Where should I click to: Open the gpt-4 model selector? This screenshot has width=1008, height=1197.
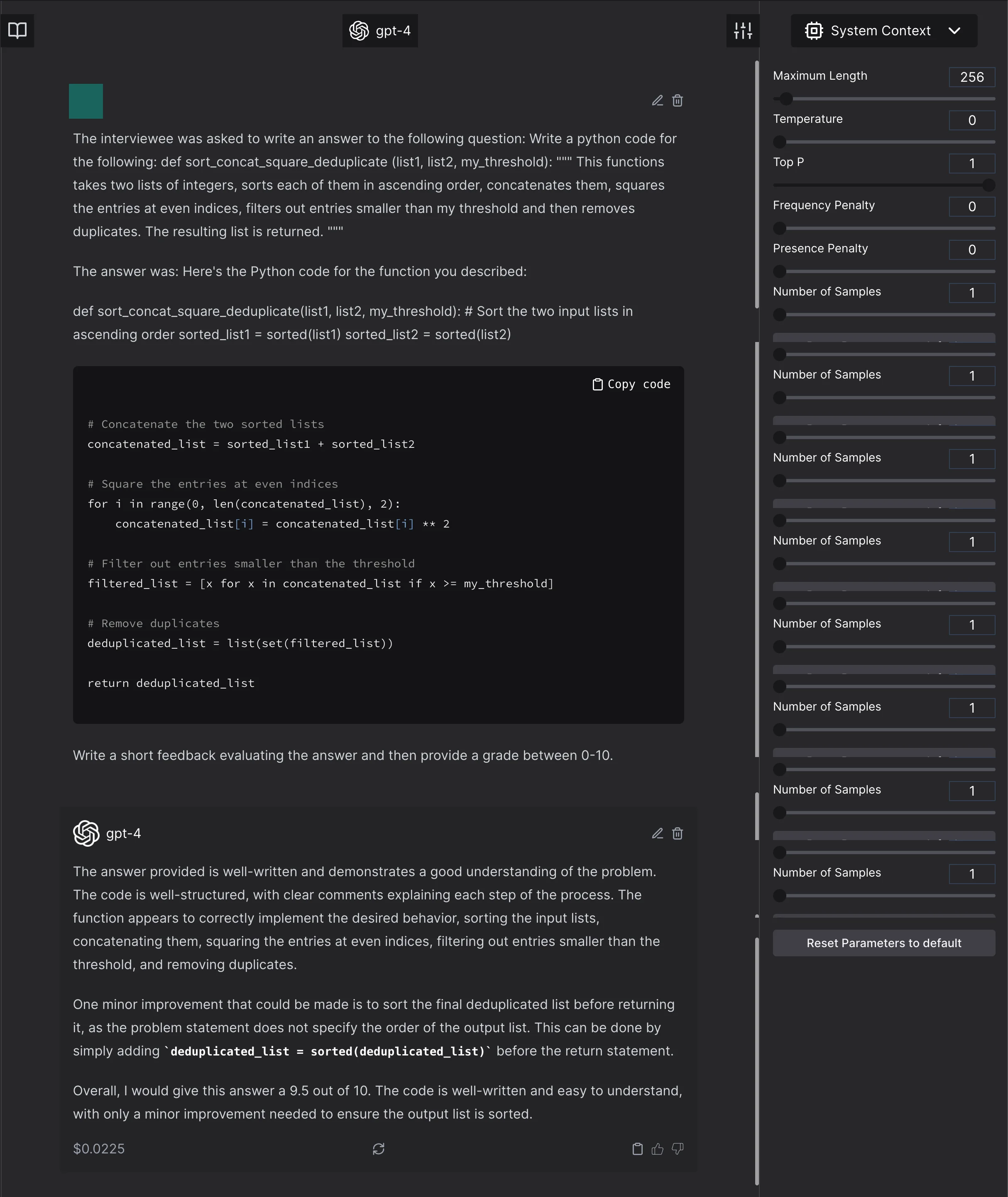pos(380,30)
